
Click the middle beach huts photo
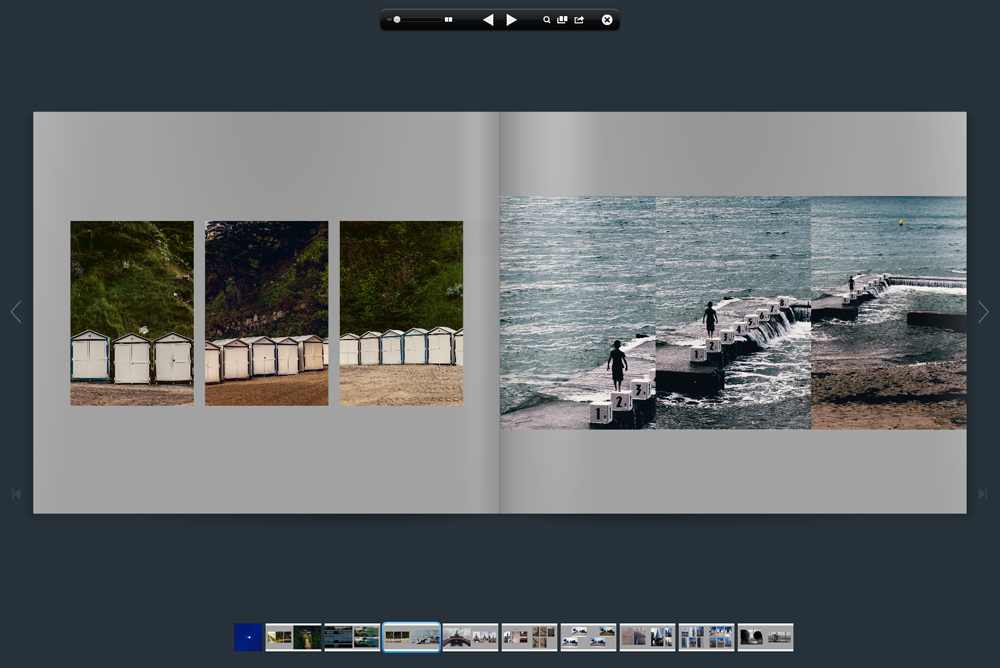(266, 313)
